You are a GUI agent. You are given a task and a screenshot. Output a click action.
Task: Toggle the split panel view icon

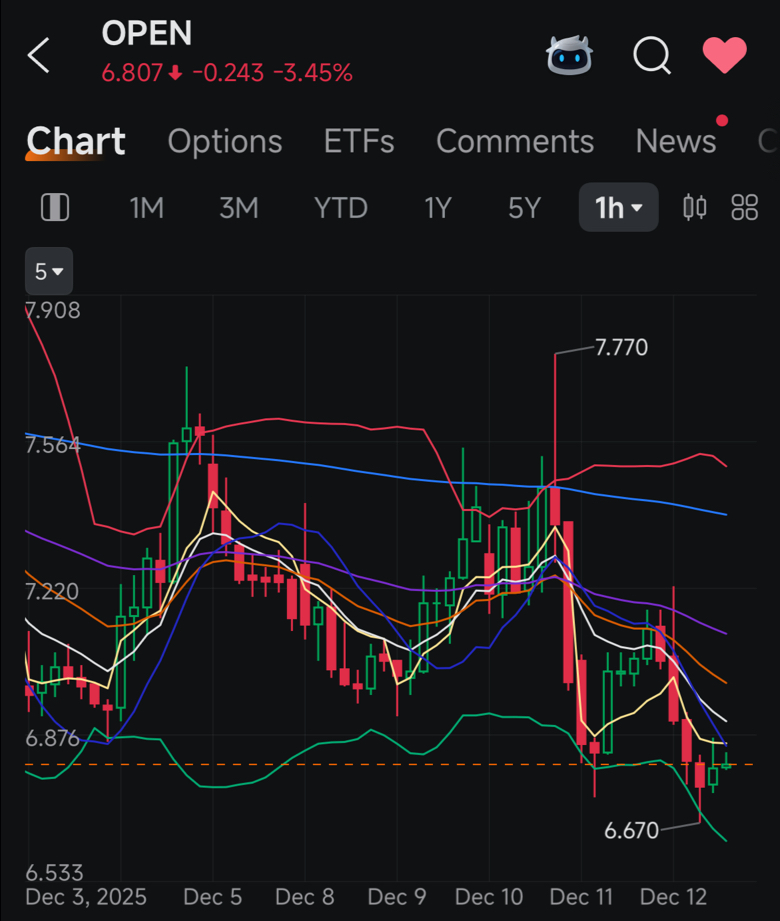click(55, 207)
